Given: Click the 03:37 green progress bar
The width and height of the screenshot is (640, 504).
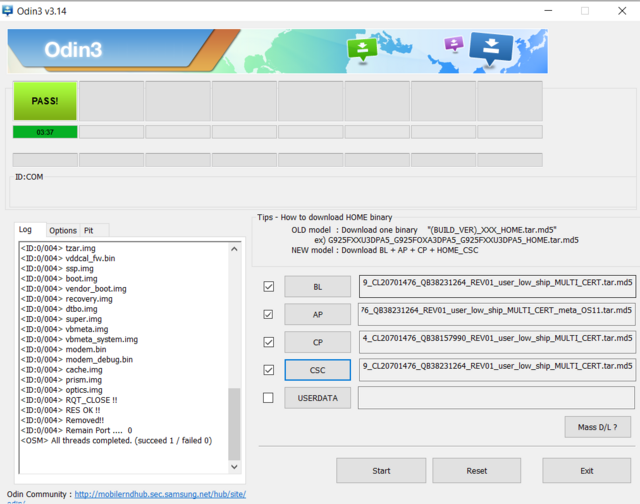Looking at the screenshot, I should pos(45,132).
